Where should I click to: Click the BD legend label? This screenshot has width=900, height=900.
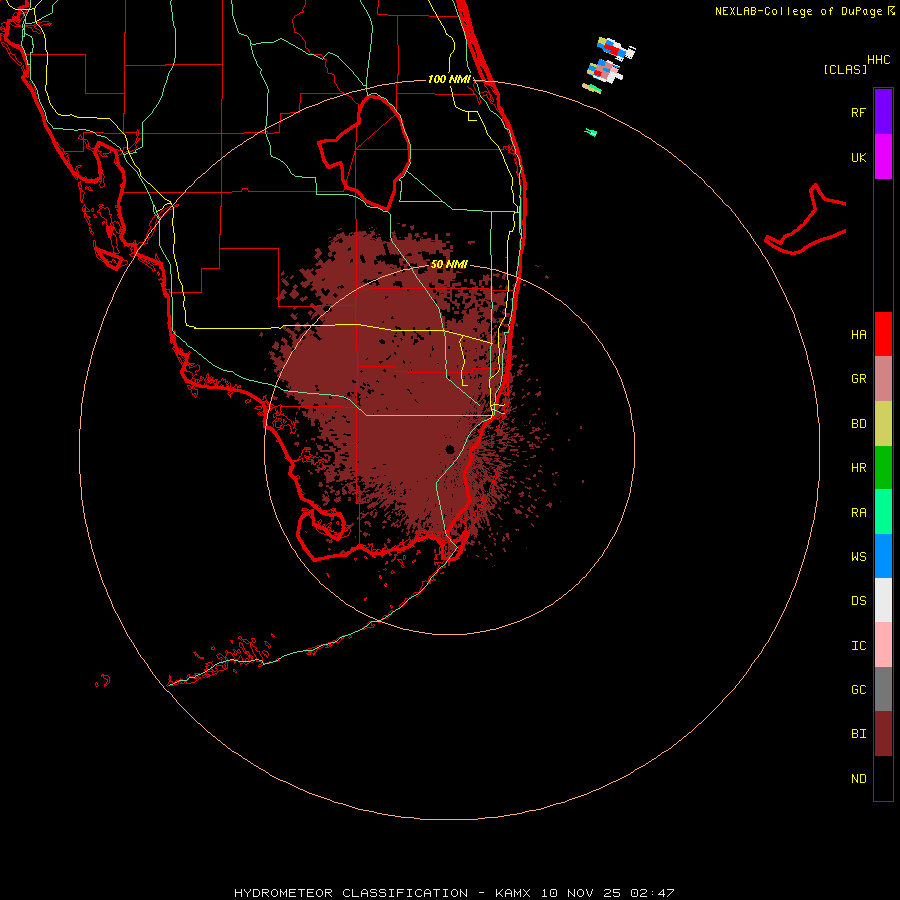[858, 424]
